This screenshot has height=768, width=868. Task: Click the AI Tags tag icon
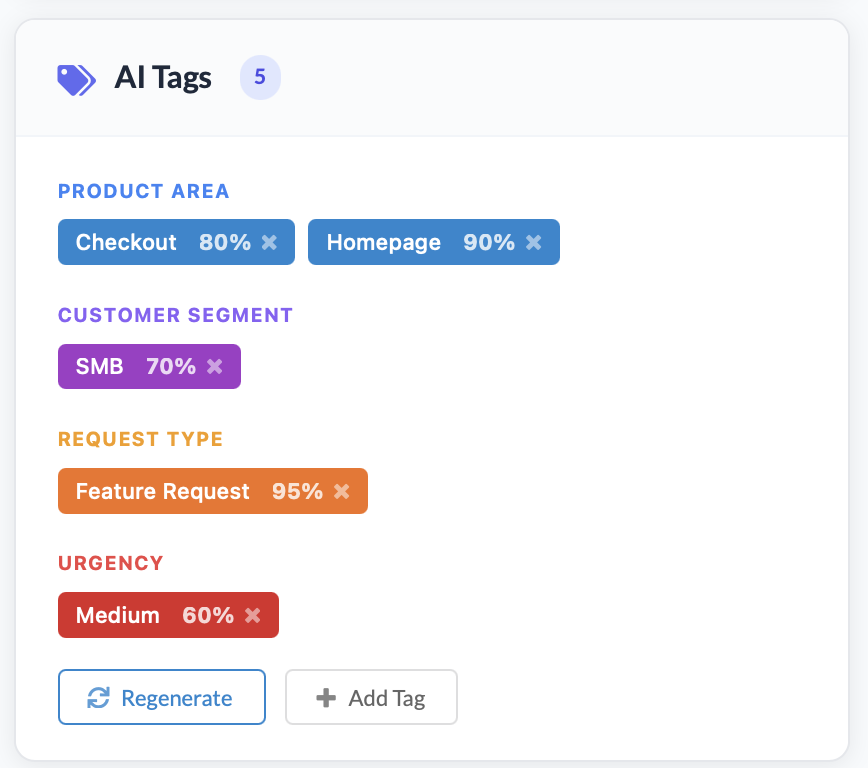click(x=76, y=80)
